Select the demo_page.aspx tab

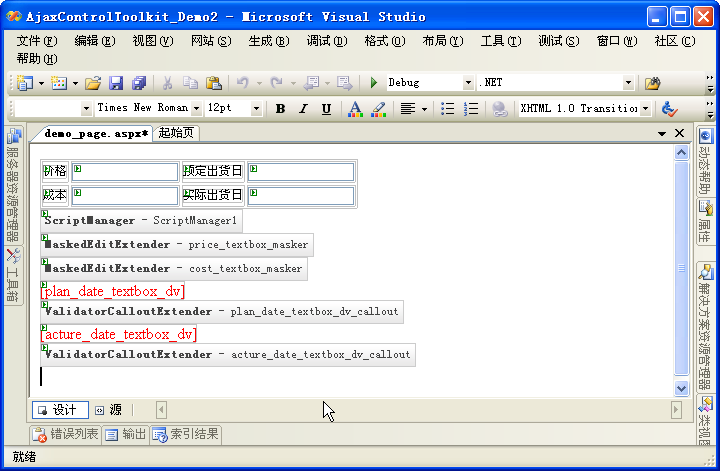[x=96, y=134]
